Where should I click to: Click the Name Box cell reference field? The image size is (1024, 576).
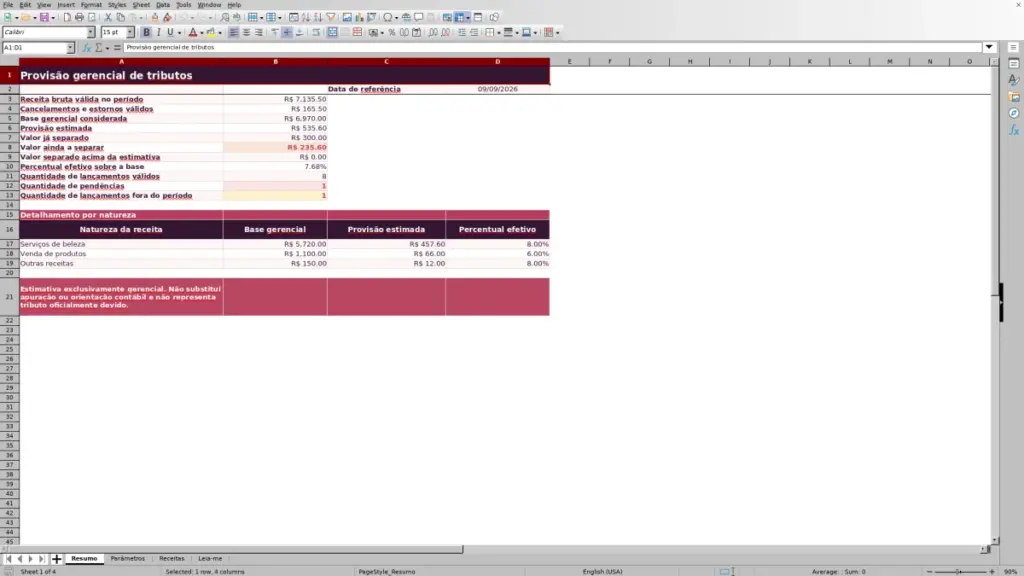pos(34,48)
